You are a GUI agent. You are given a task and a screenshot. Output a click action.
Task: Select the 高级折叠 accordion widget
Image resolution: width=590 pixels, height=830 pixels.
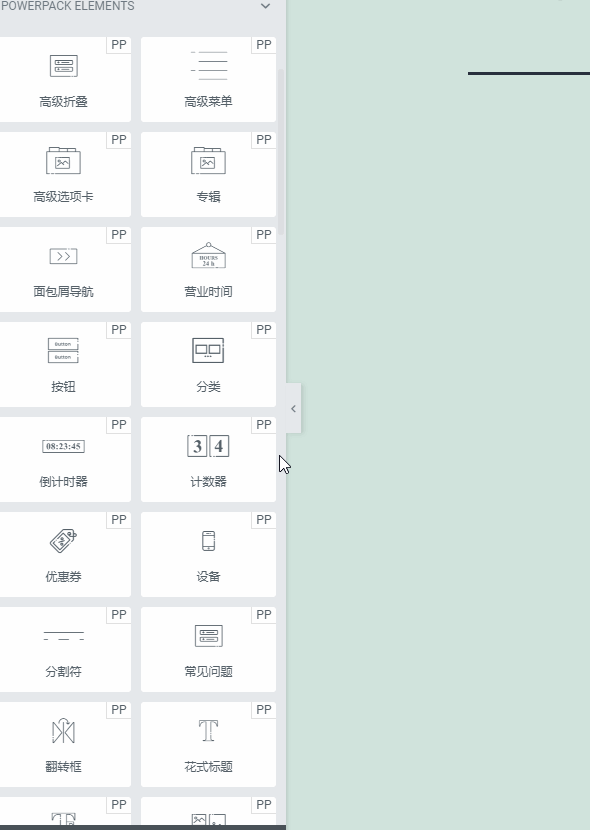pos(63,79)
